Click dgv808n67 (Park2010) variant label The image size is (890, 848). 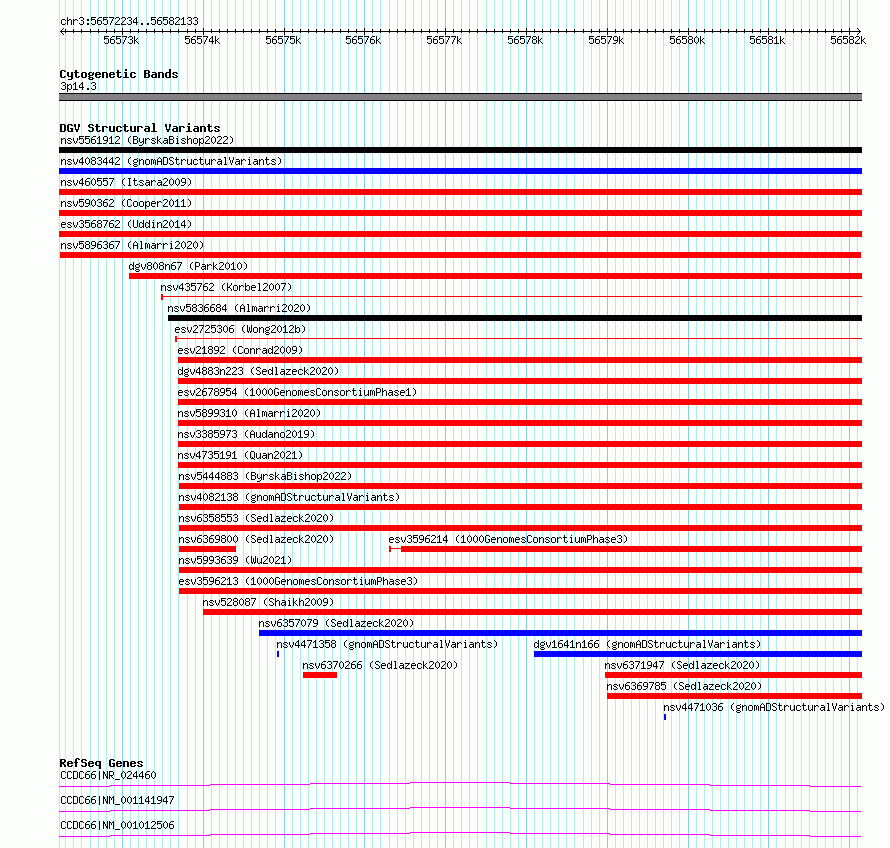[188, 266]
